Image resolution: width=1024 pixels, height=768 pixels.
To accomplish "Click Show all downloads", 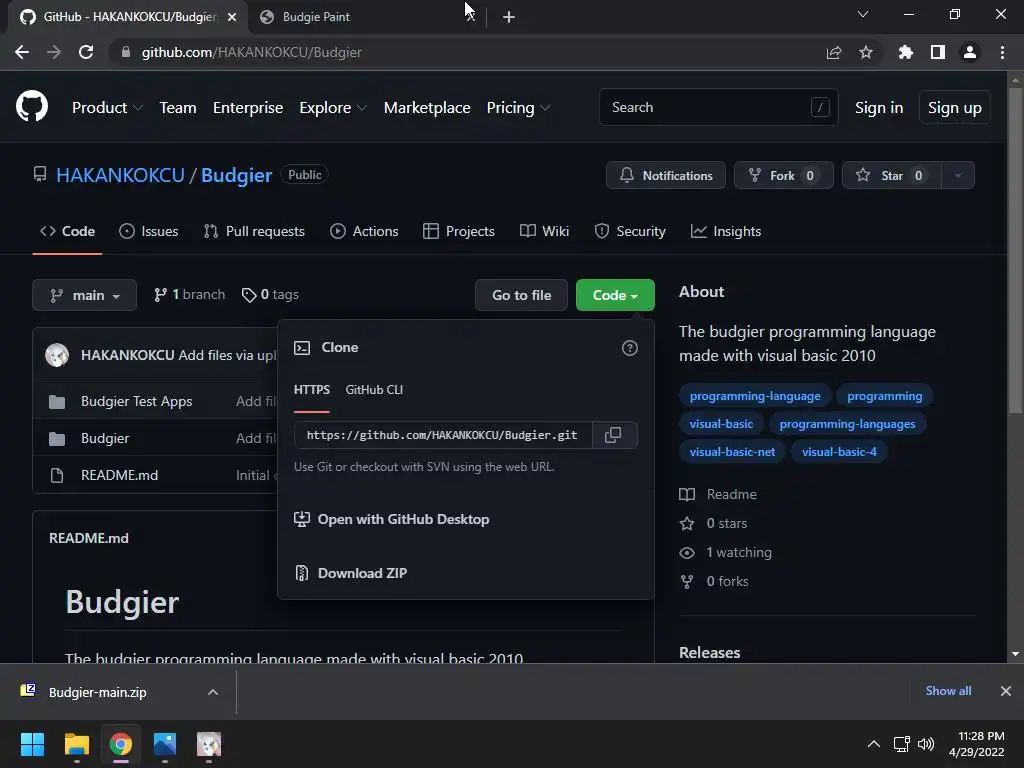I will [x=948, y=691].
